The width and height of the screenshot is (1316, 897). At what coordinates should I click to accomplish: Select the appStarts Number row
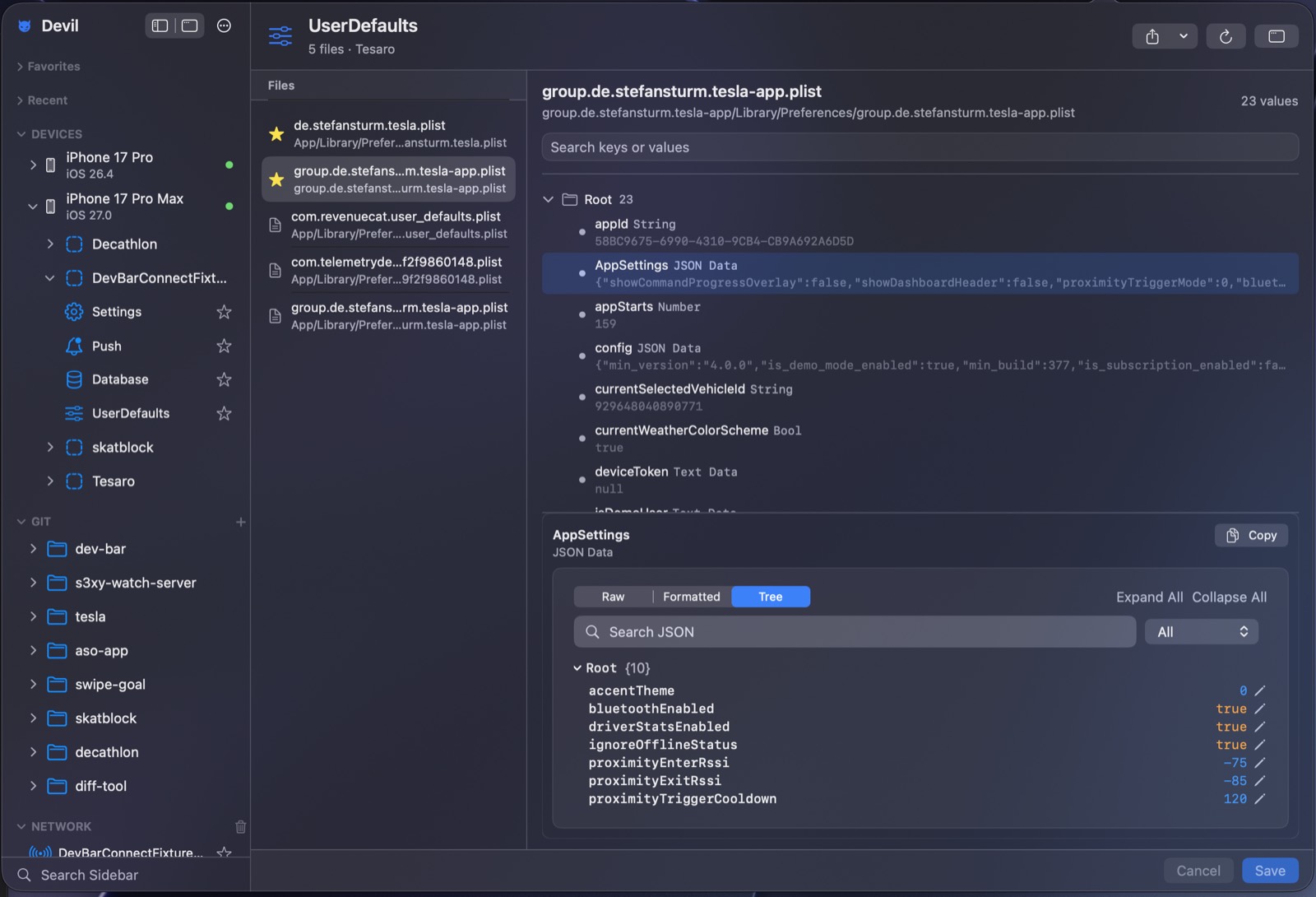tap(920, 315)
